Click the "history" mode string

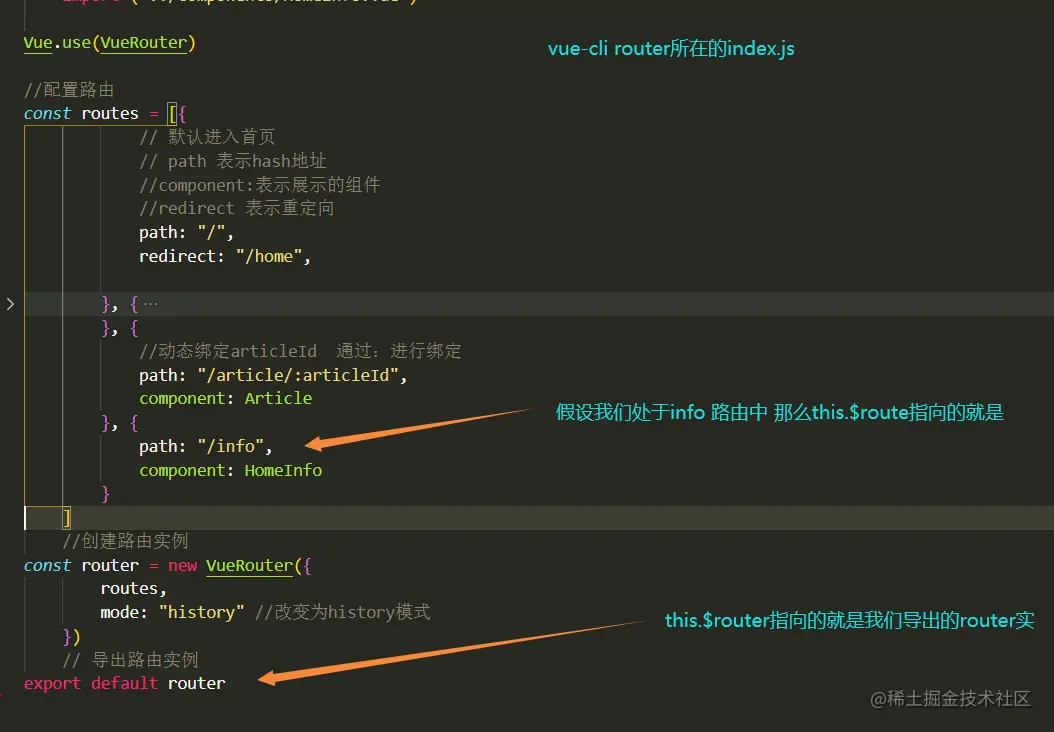(x=201, y=612)
